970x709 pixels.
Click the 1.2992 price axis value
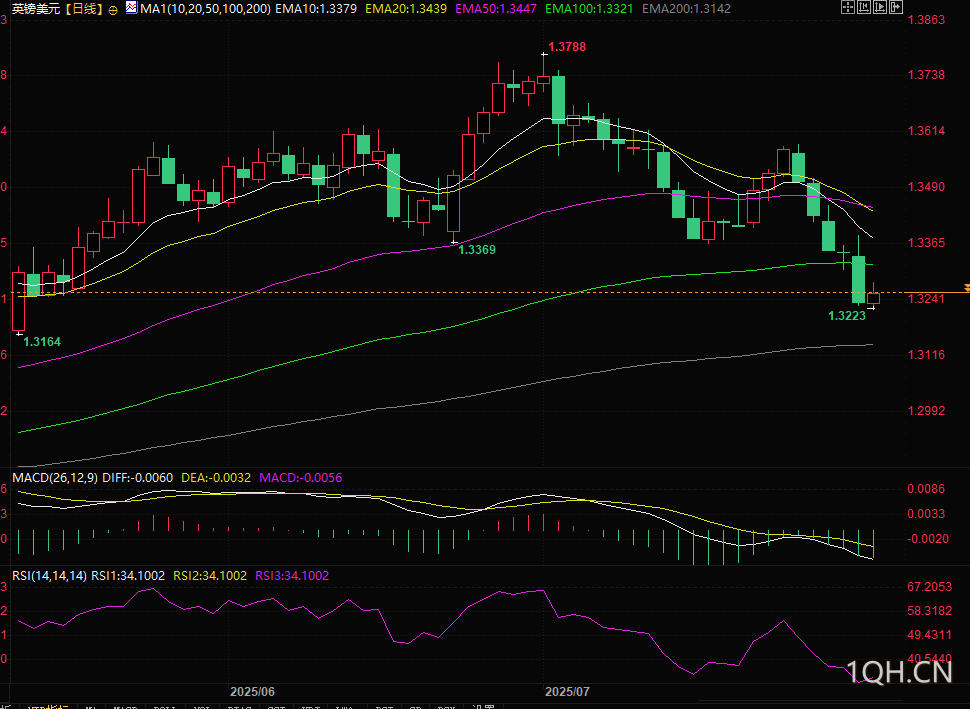[926, 411]
